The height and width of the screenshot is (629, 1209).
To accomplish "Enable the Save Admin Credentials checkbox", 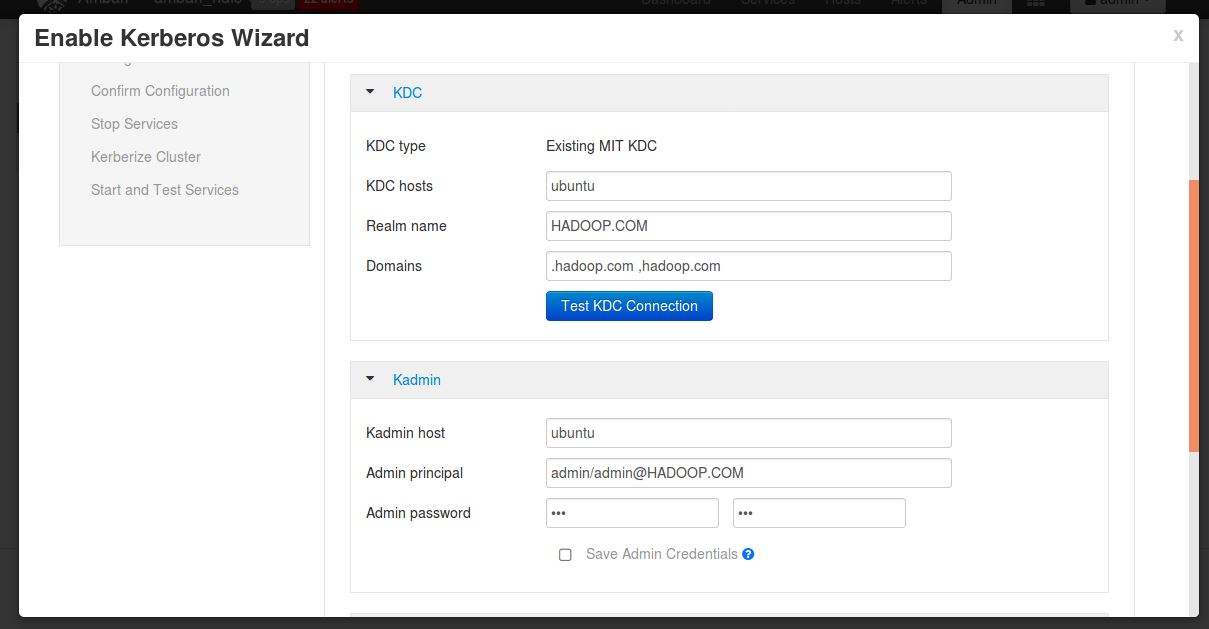I will tap(565, 554).
